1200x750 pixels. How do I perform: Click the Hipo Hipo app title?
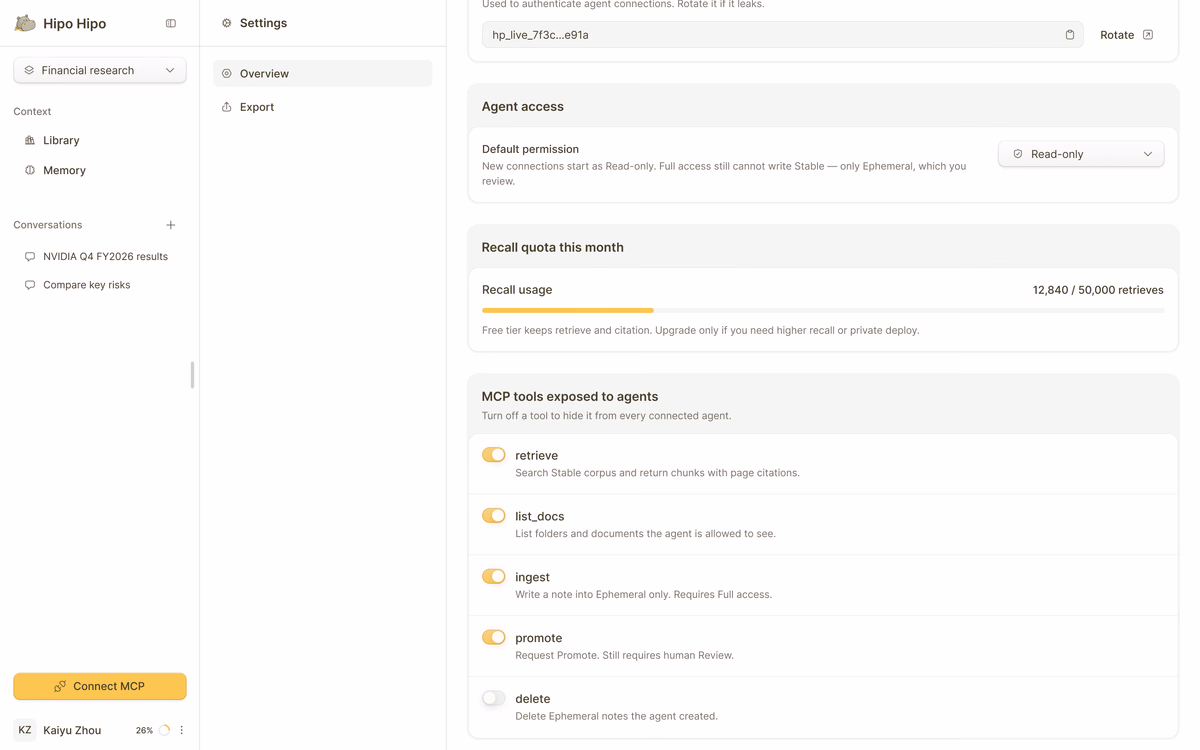click(x=75, y=23)
